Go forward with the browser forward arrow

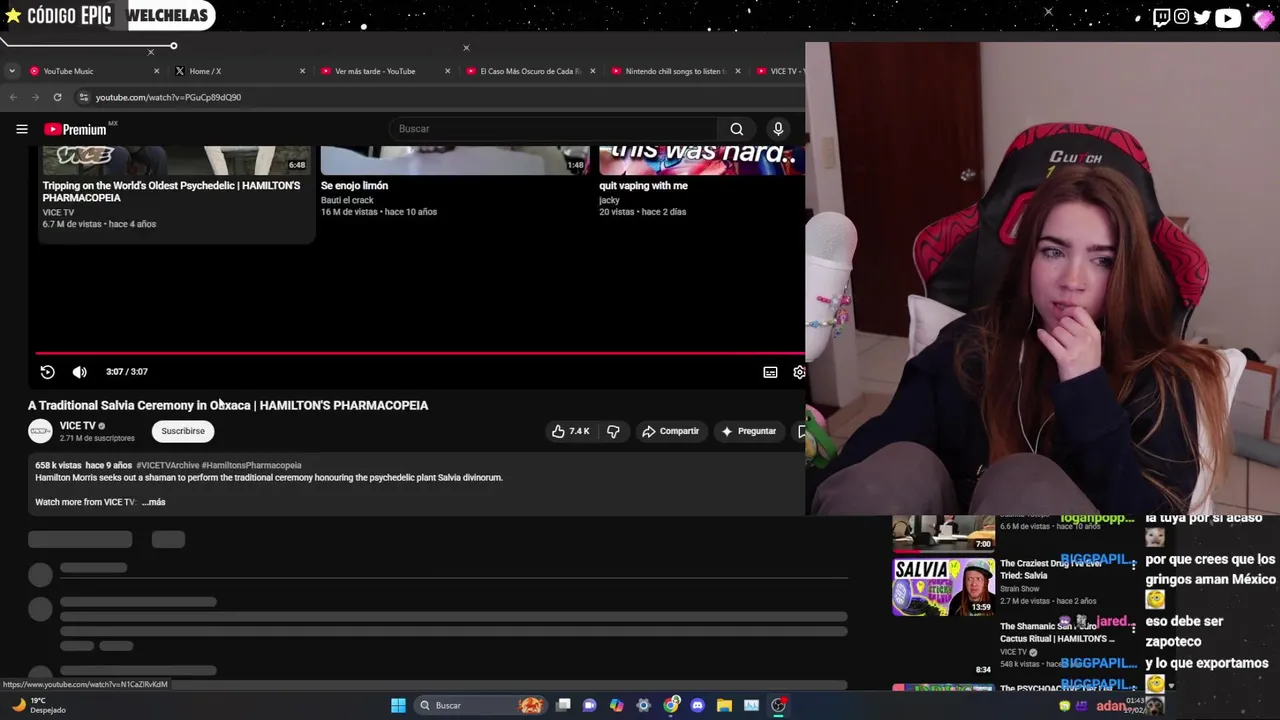tap(35, 97)
